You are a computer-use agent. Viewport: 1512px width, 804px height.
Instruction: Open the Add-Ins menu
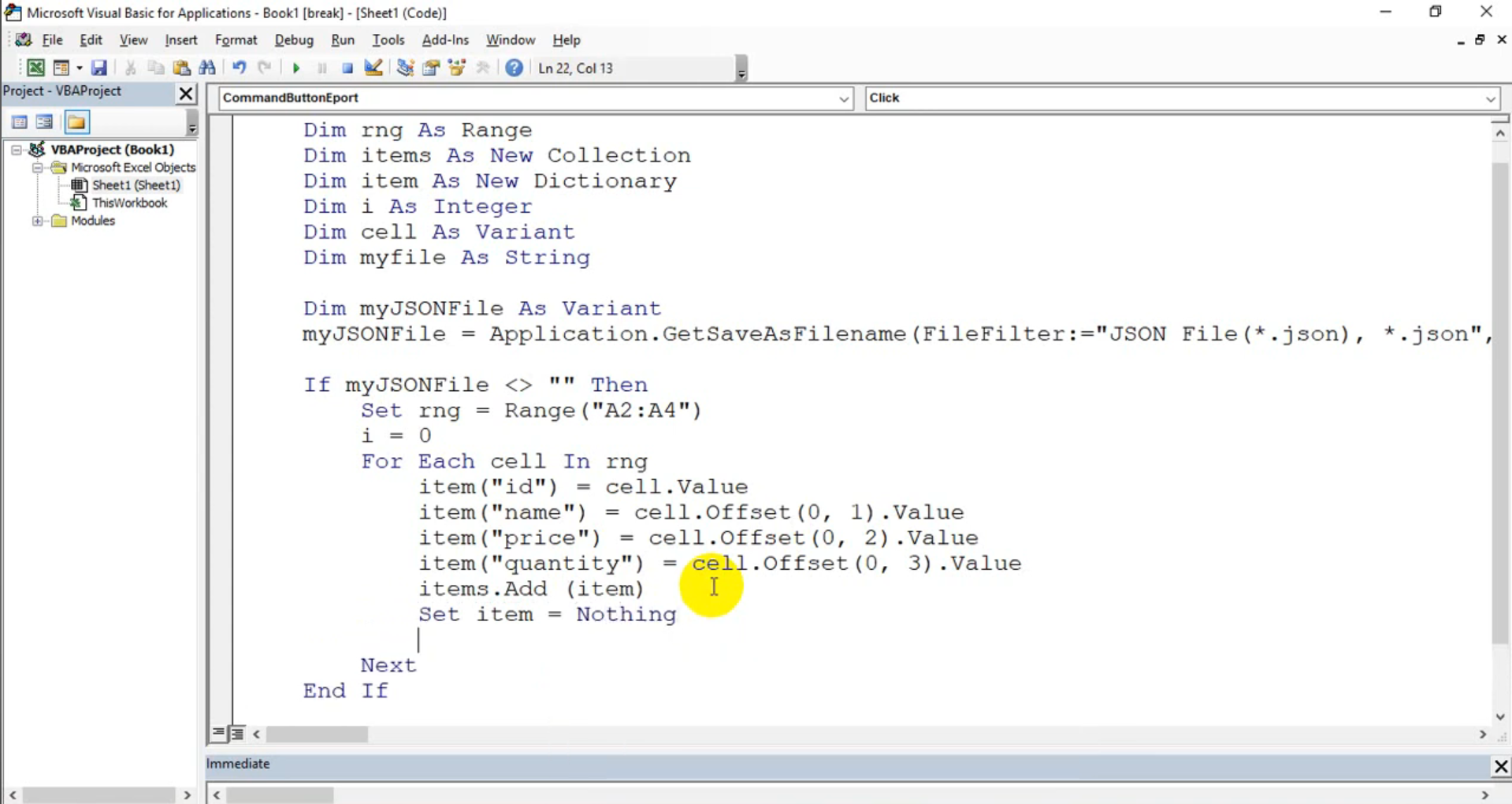445,40
